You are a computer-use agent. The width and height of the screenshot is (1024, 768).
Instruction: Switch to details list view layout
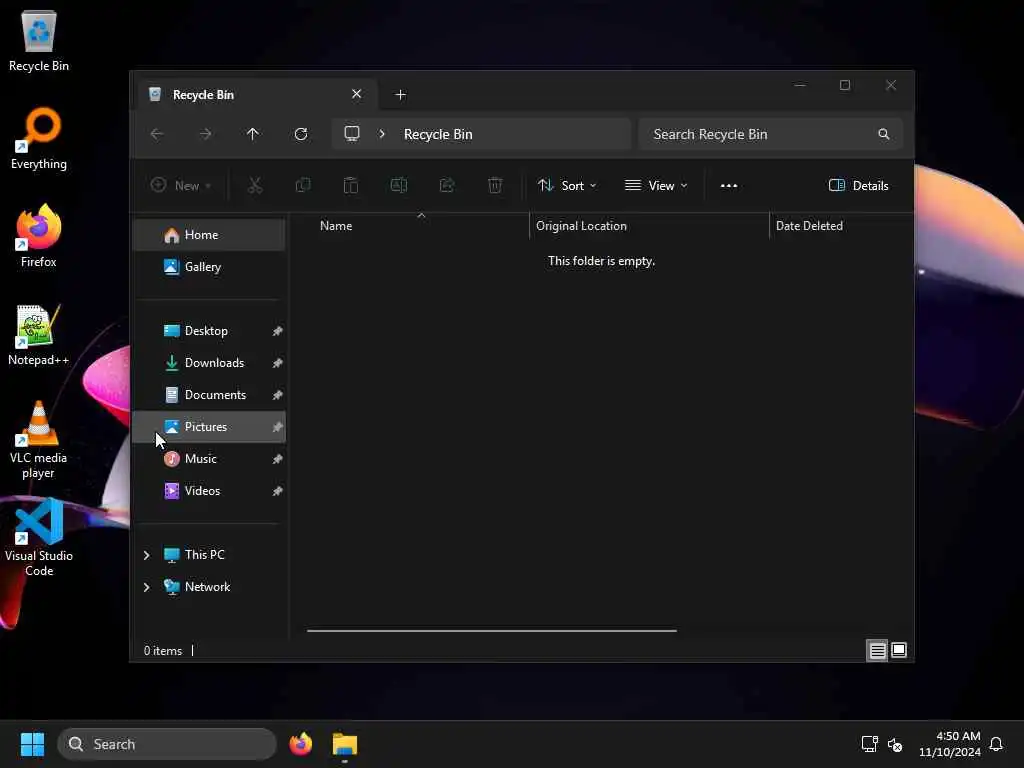coord(877,650)
